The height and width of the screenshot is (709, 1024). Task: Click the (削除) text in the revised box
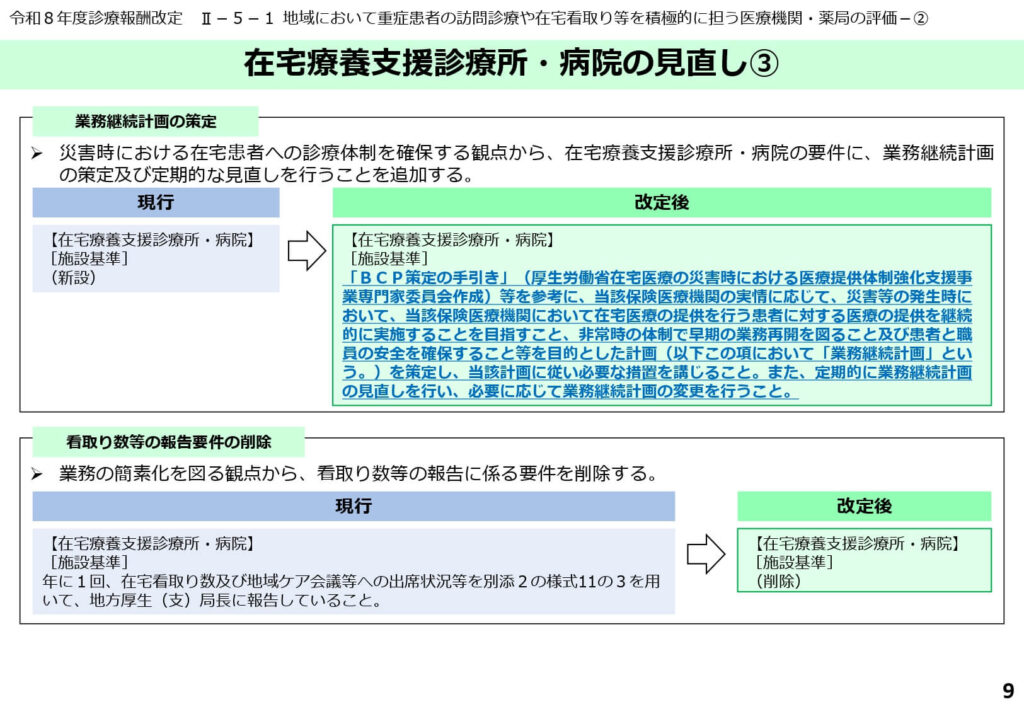point(779,580)
